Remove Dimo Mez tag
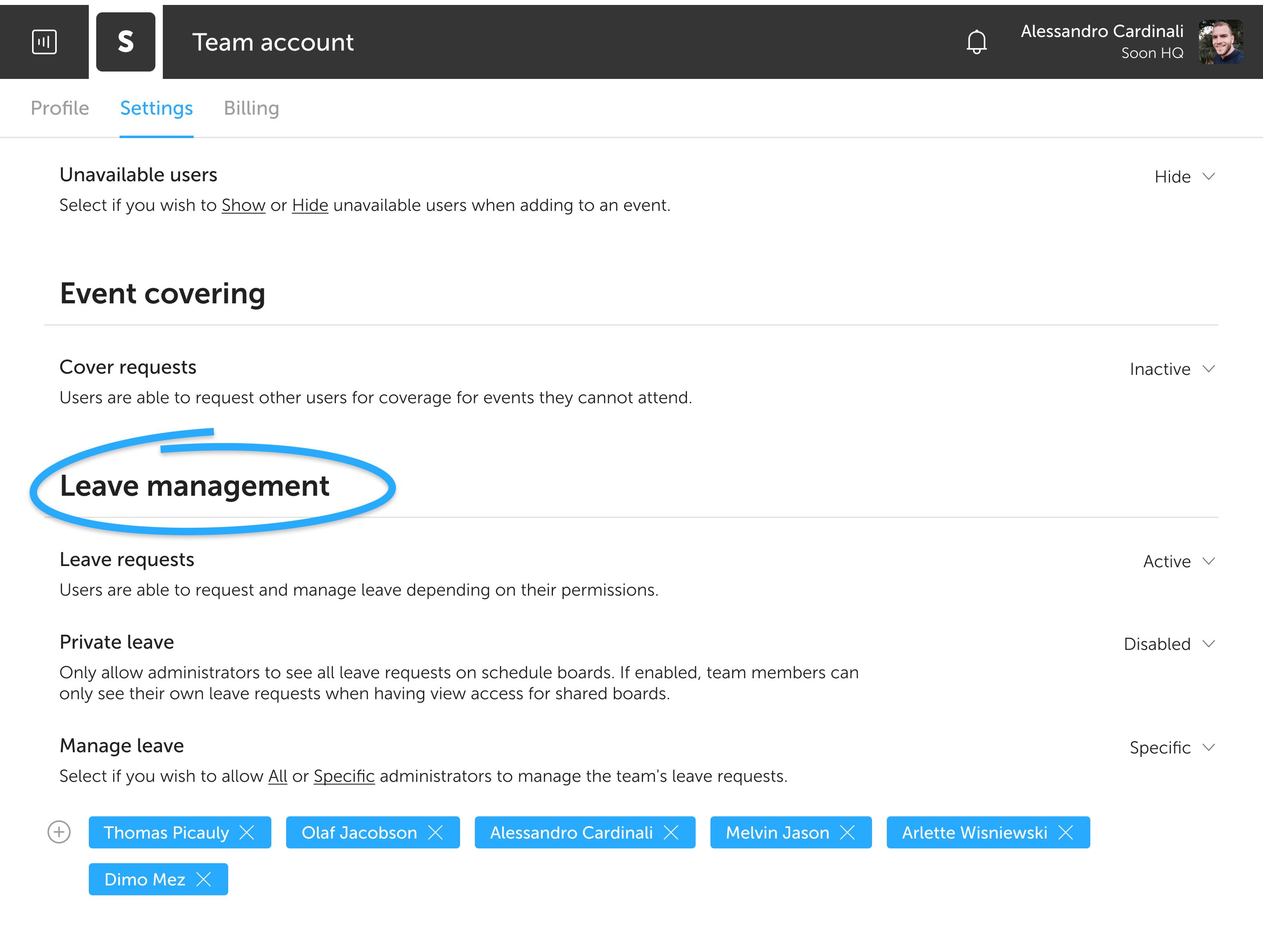1263x952 pixels. tap(204, 880)
